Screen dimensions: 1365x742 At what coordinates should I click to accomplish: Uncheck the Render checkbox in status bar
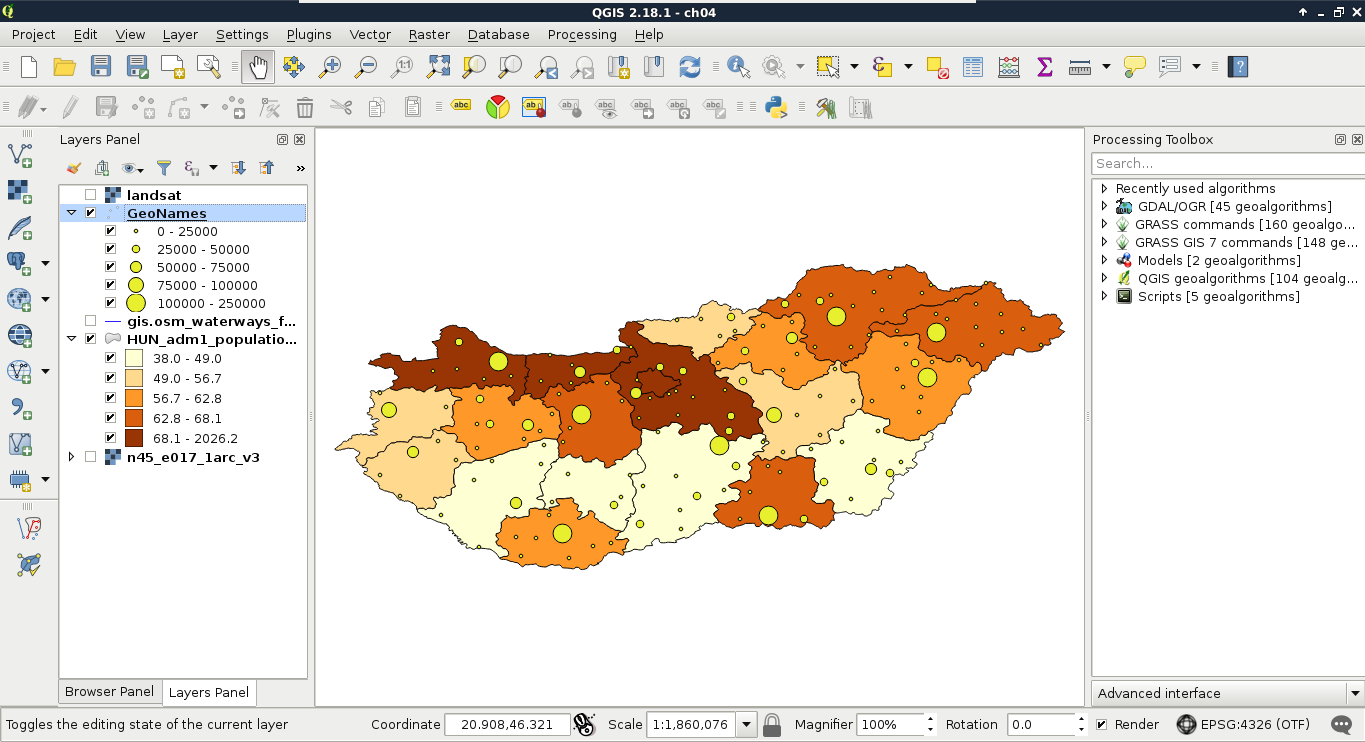coord(1102,724)
